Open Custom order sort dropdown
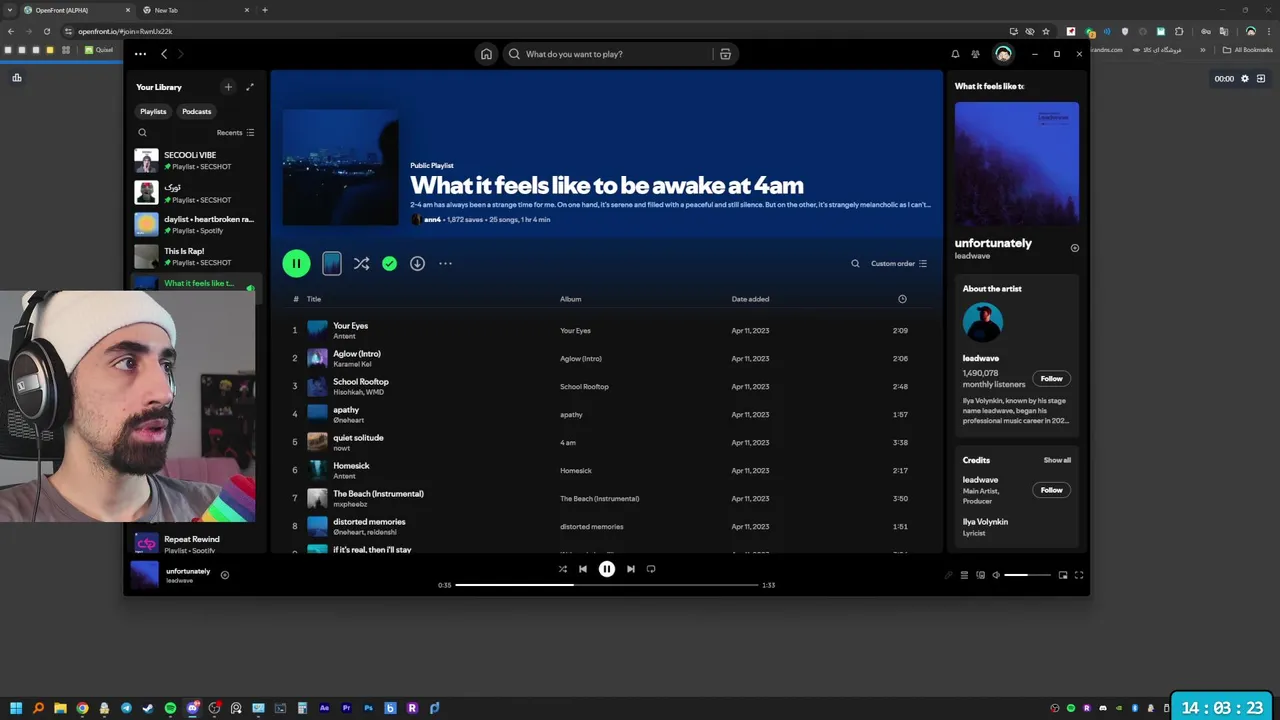Image resolution: width=1280 pixels, height=720 pixels. coord(899,263)
